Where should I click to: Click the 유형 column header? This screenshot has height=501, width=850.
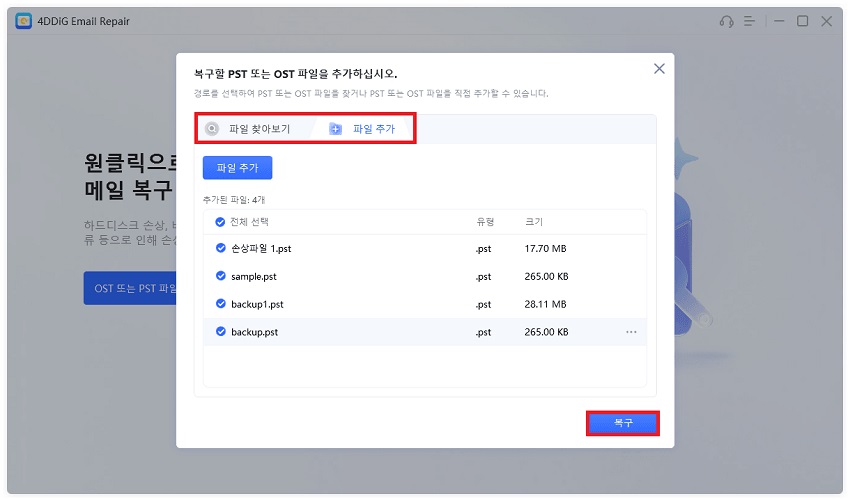485,222
